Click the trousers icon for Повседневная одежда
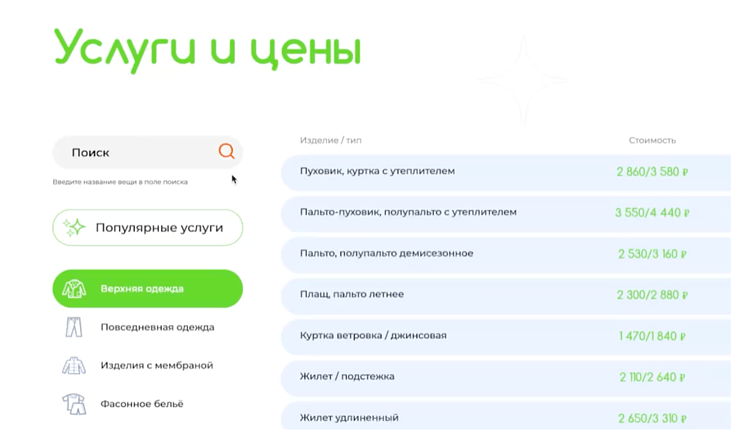 (x=74, y=327)
